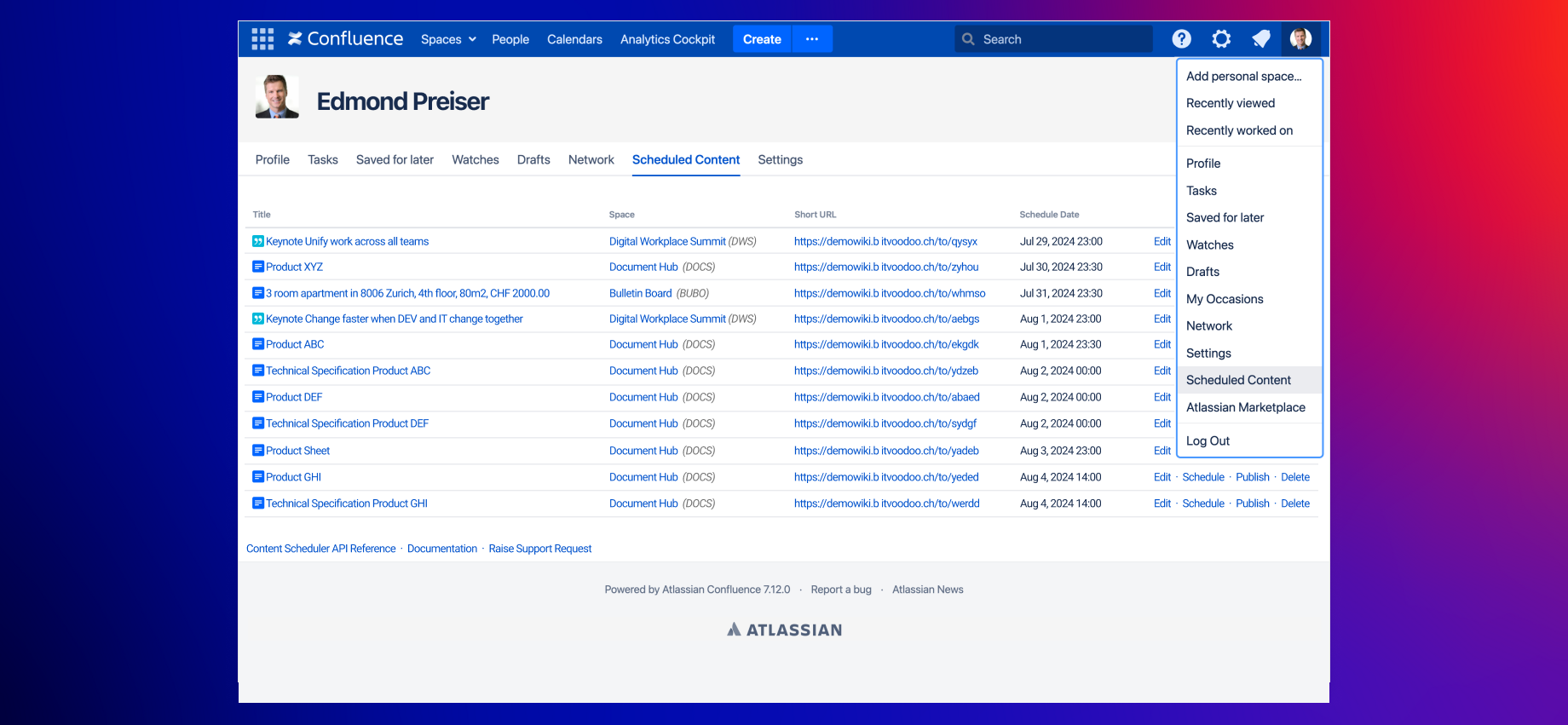Switch to the Tasks tab

[323, 159]
